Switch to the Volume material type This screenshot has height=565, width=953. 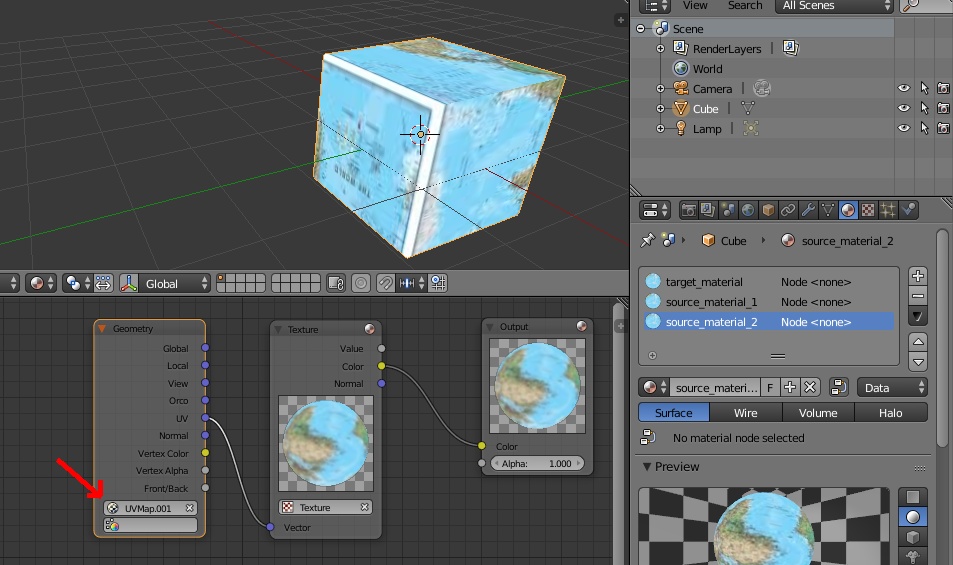point(818,413)
